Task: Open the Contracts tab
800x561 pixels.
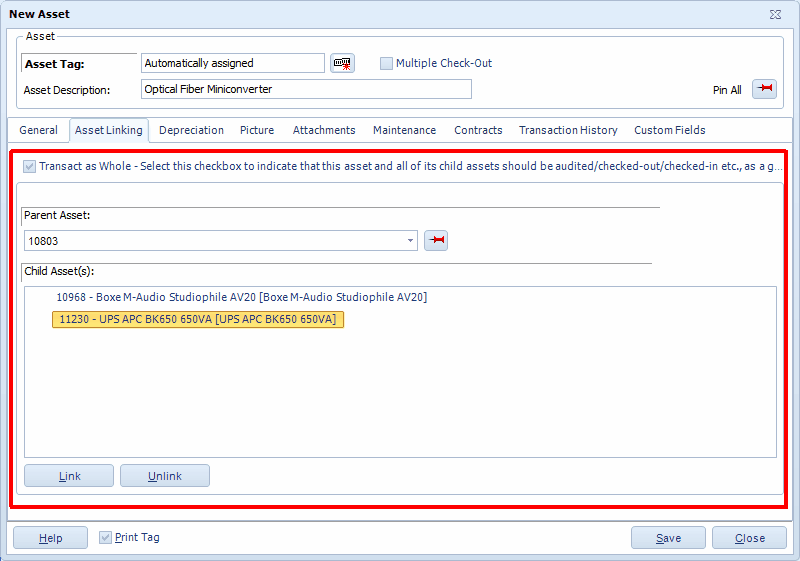Action: (478, 130)
